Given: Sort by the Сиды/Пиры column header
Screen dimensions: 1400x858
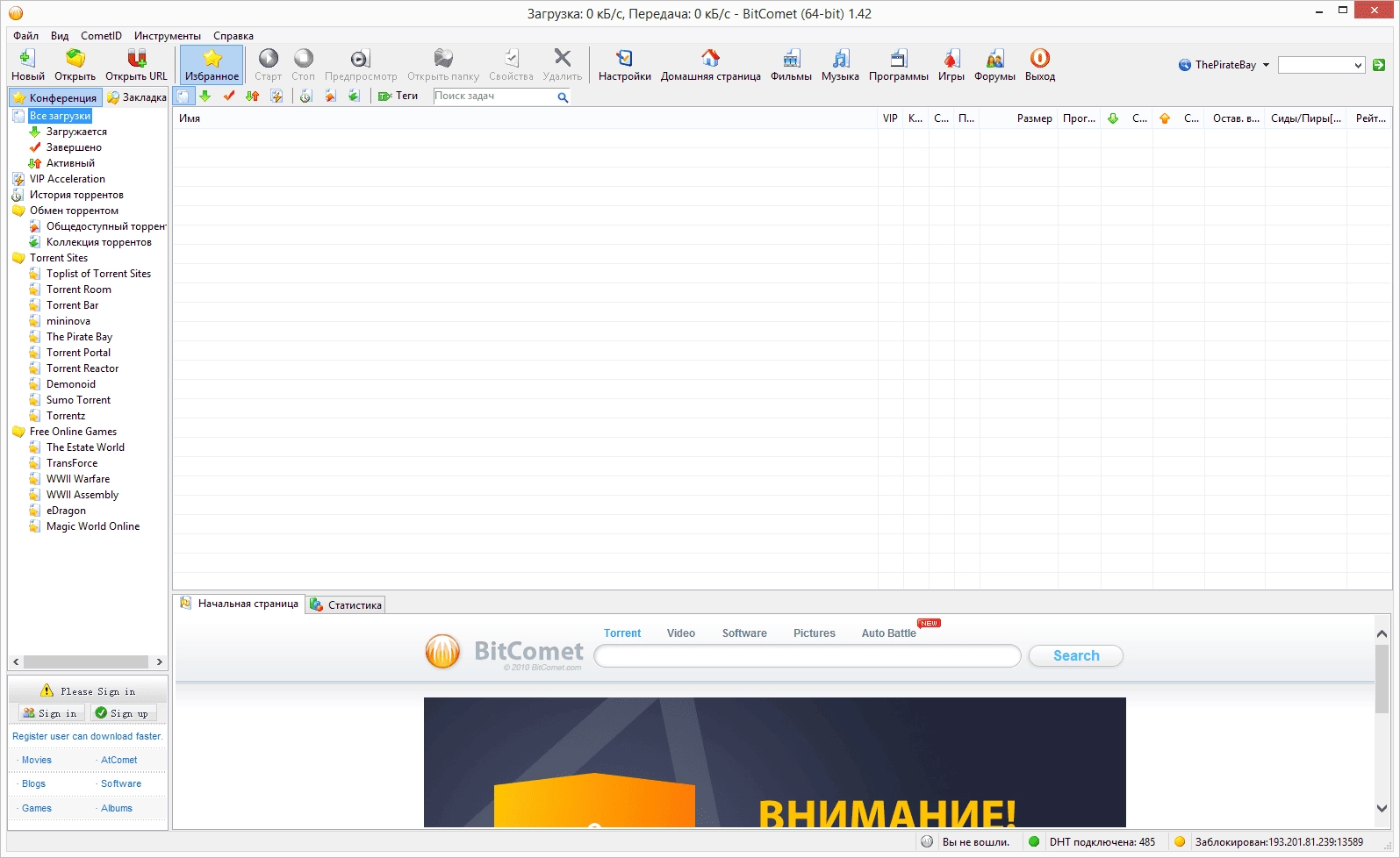Looking at the screenshot, I should tap(1306, 118).
